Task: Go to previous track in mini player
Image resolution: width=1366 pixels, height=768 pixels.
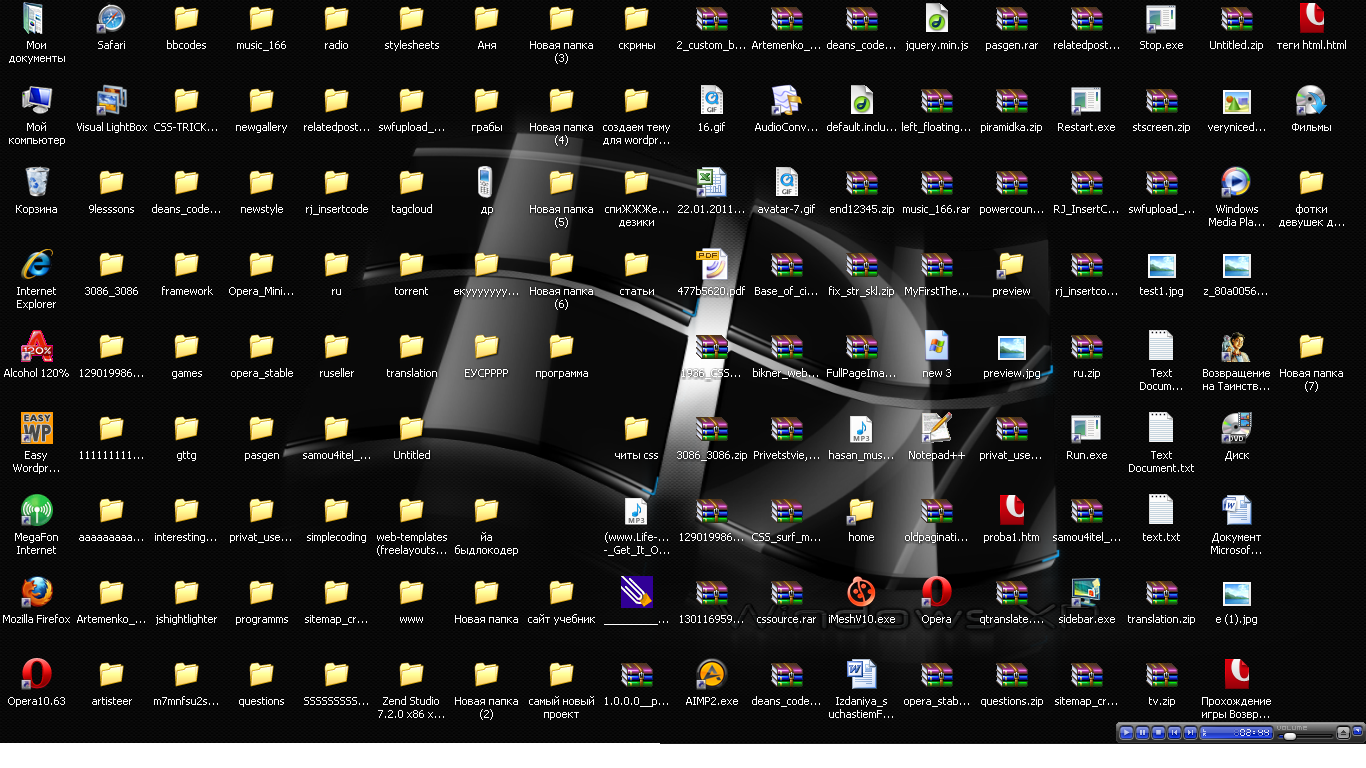Action: pyautogui.click(x=1174, y=733)
